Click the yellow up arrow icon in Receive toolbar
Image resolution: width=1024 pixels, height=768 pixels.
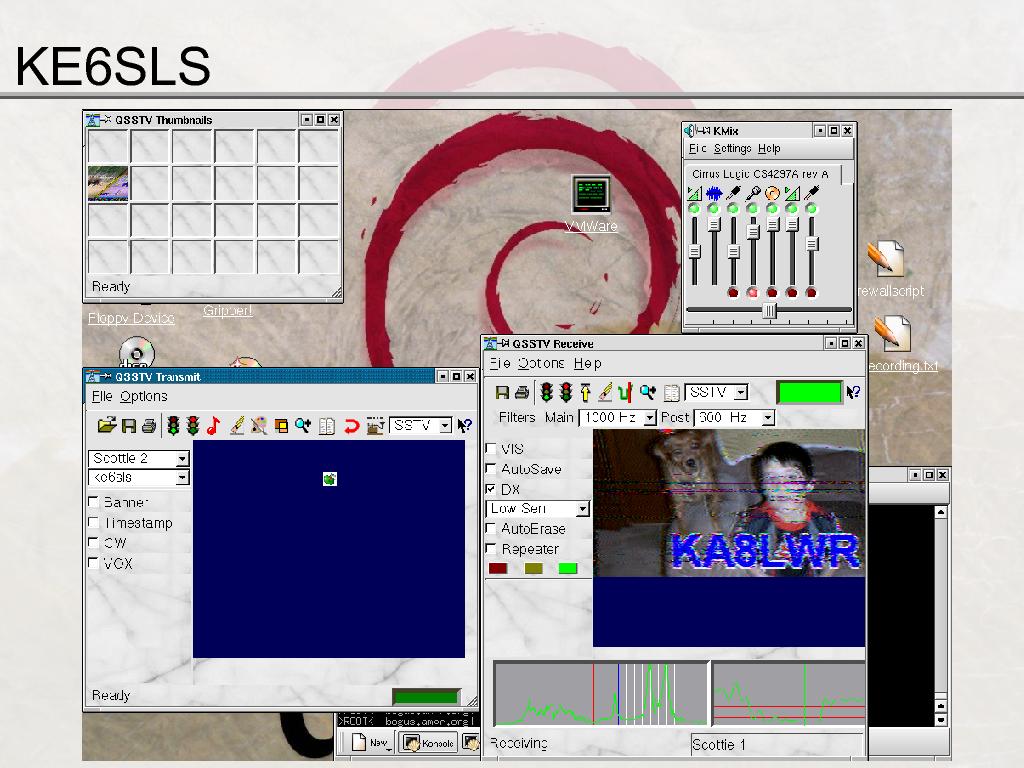pyautogui.click(x=586, y=393)
